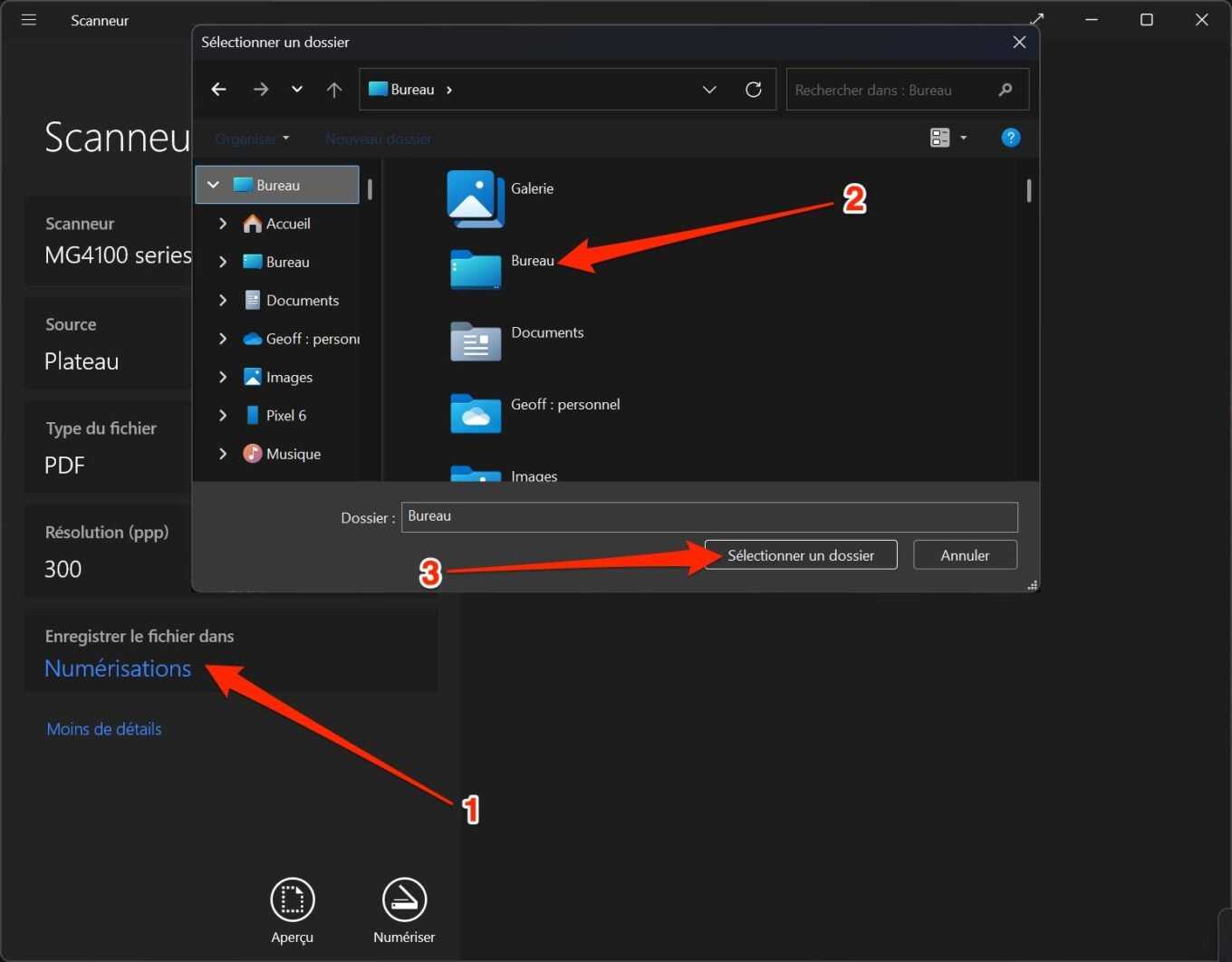Focus the Rechercher dans Bureau field
Viewport: 1232px width, 962px height.
point(907,89)
